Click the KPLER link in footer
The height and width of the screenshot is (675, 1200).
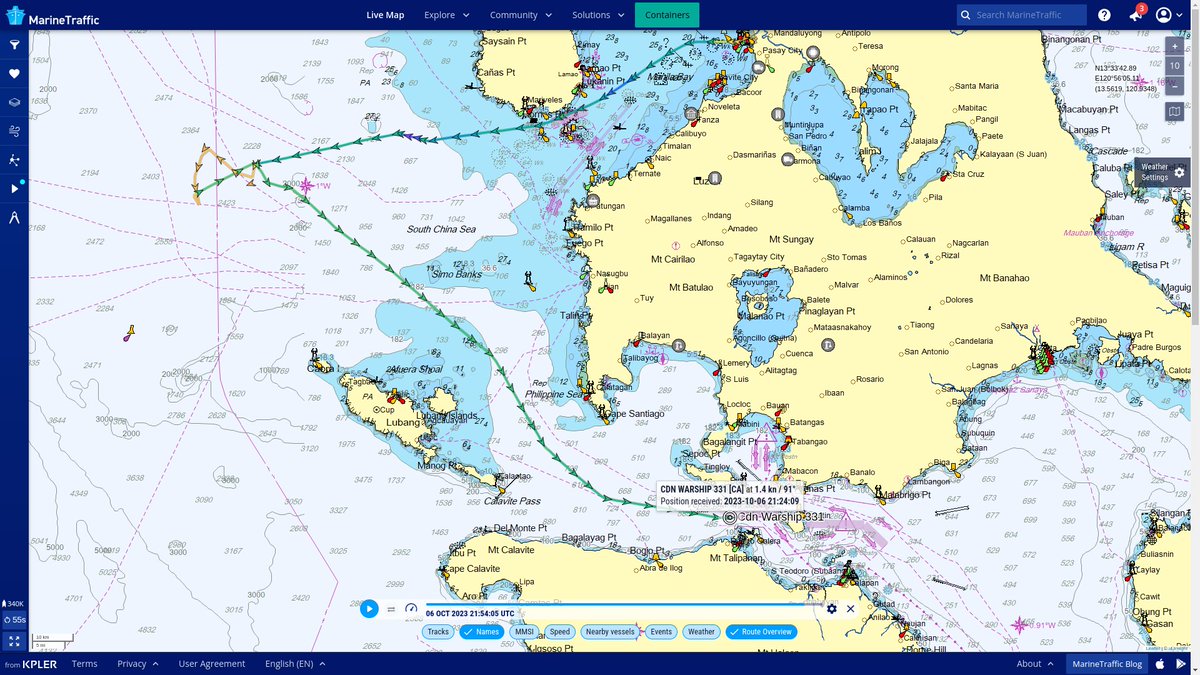click(x=38, y=664)
